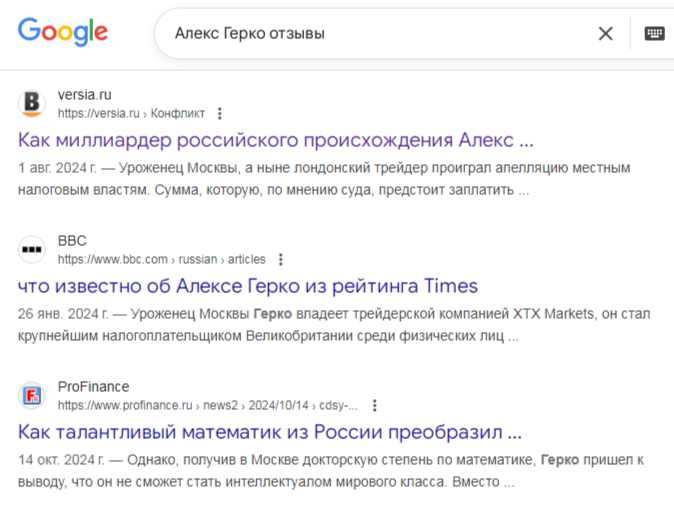Image resolution: width=674 pixels, height=513 pixels.
Task: Open the "Как миллиардер российского происхождения Алекс" result
Action: click(x=275, y=139)
